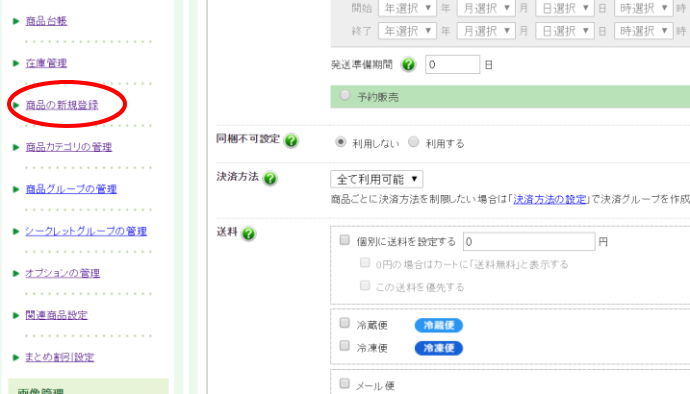Click 発送準備期間 days input field
The height and width of the screenshot is (394, 690).
point(452,65)
